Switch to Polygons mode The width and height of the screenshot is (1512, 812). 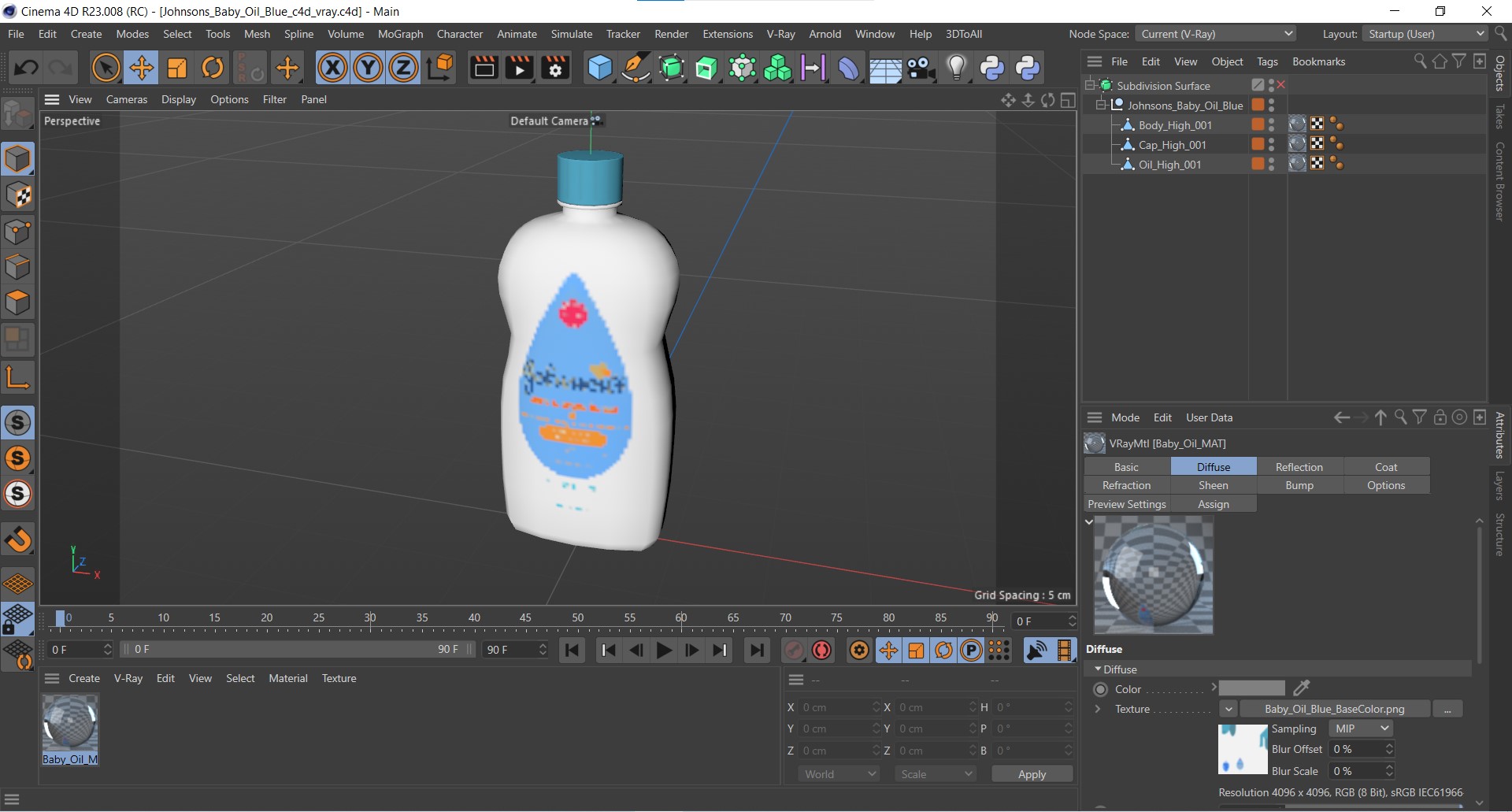pyautogui.click(x=17, y=302)
